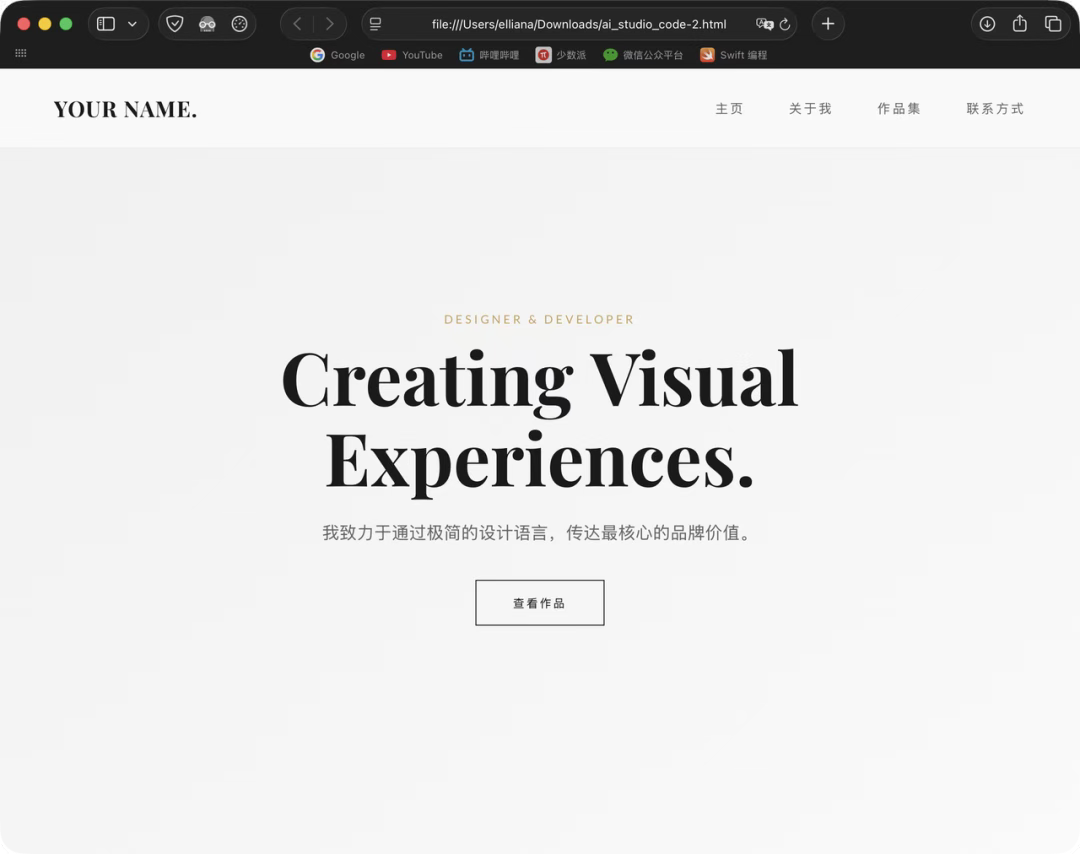Go forward with the forward arrow

pyautogui.click(x=330, y=24)
